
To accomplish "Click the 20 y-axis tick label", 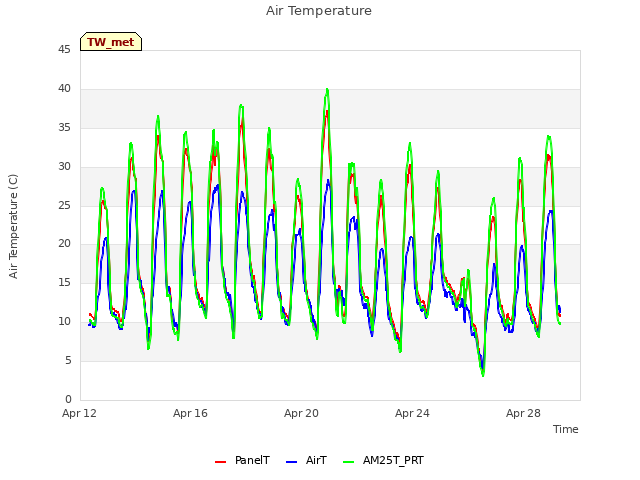I will click(x=64, y=244).
